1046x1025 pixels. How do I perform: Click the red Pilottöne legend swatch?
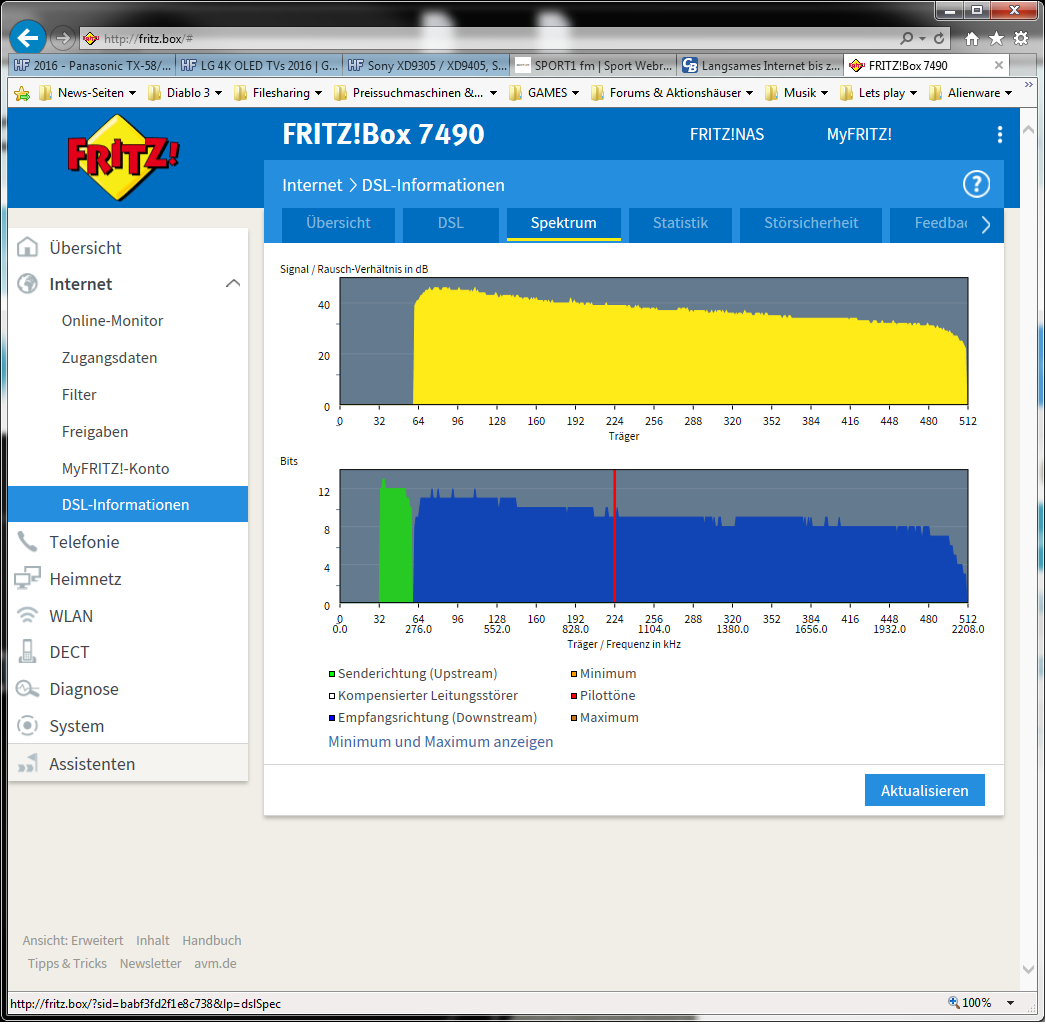pyautogui.click(x=574, y=696)
